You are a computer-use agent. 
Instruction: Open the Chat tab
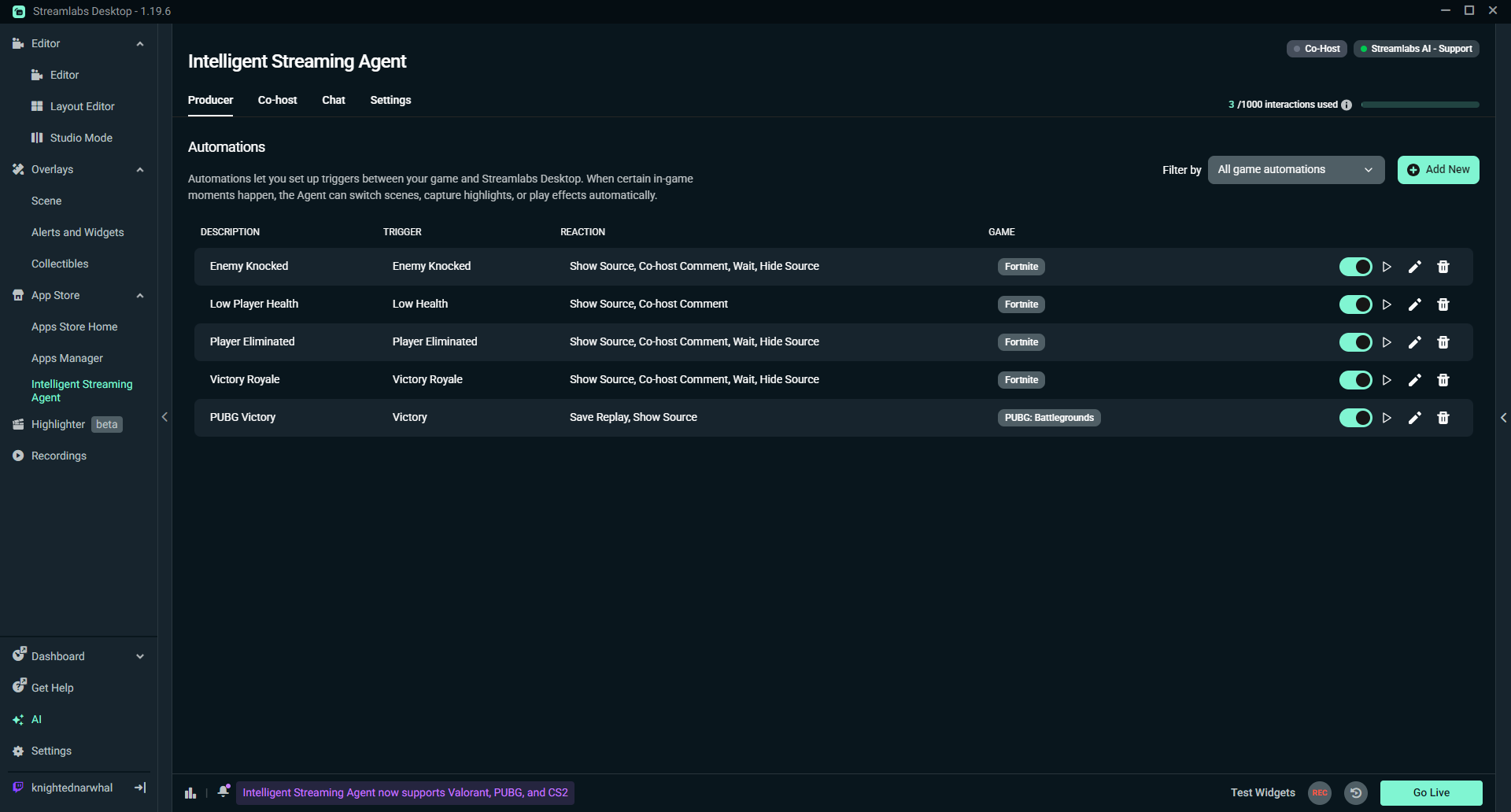[x=333, y=100]
